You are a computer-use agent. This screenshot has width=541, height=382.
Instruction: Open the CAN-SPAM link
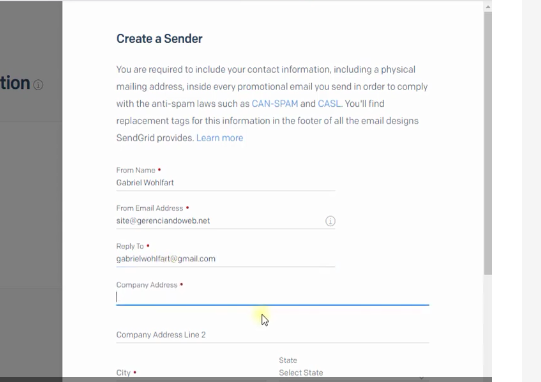coord(275,104)
